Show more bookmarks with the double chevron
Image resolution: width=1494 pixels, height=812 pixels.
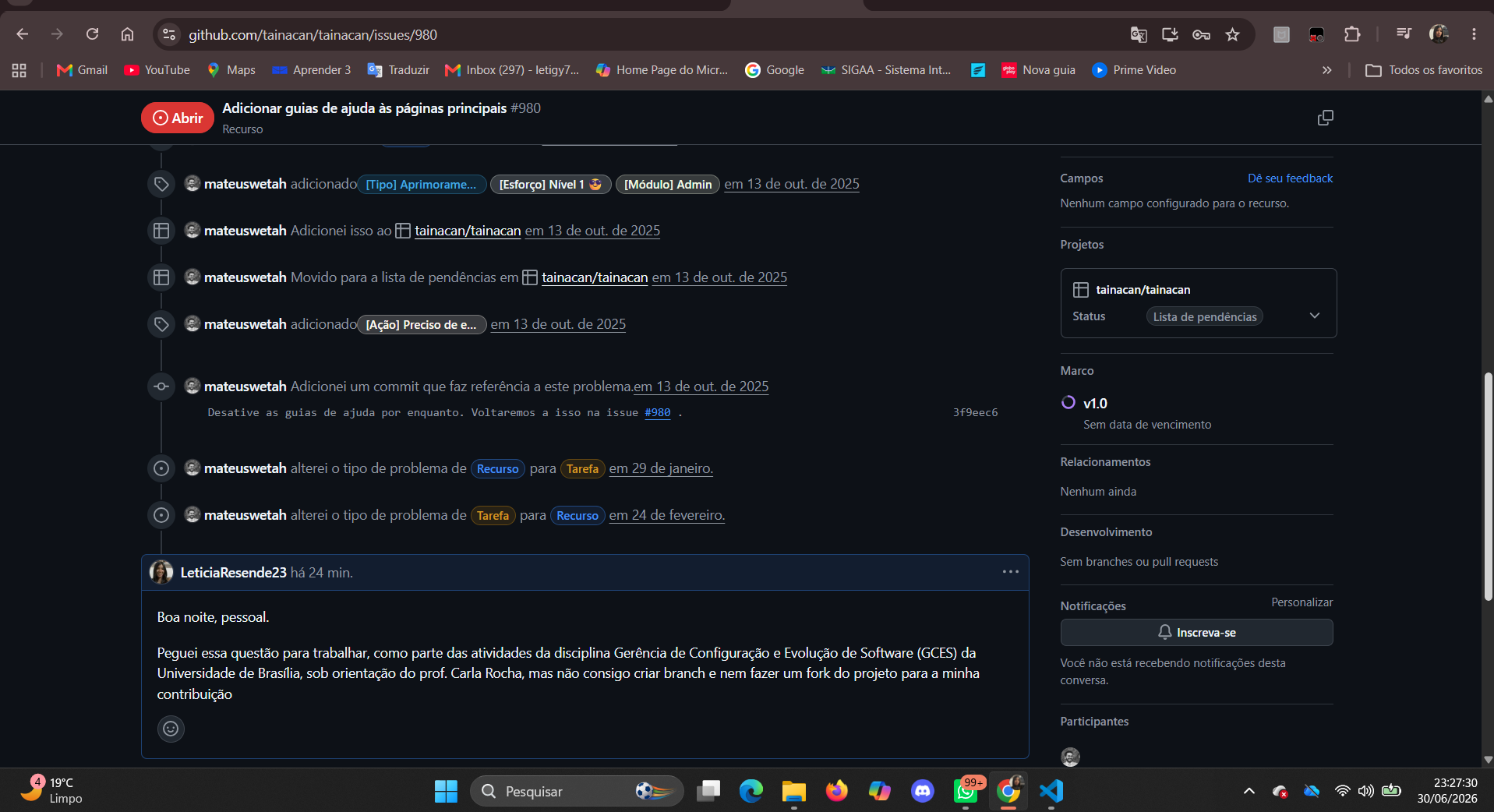pyautogui.click(x=1326, y=70)
